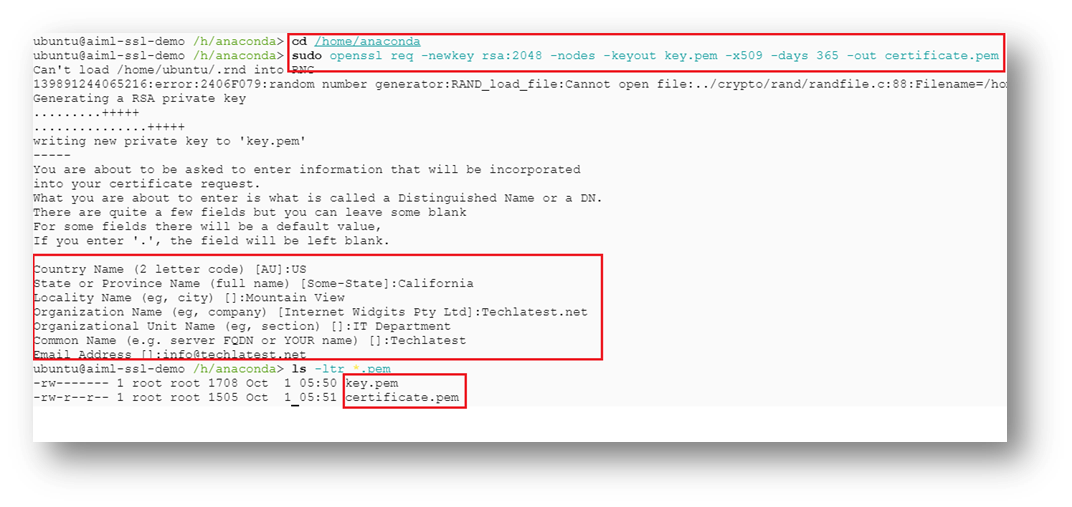Click the ls -ltr *.pem command
The height and width of the screenshot is (507, 1072).
click(341, 369)
